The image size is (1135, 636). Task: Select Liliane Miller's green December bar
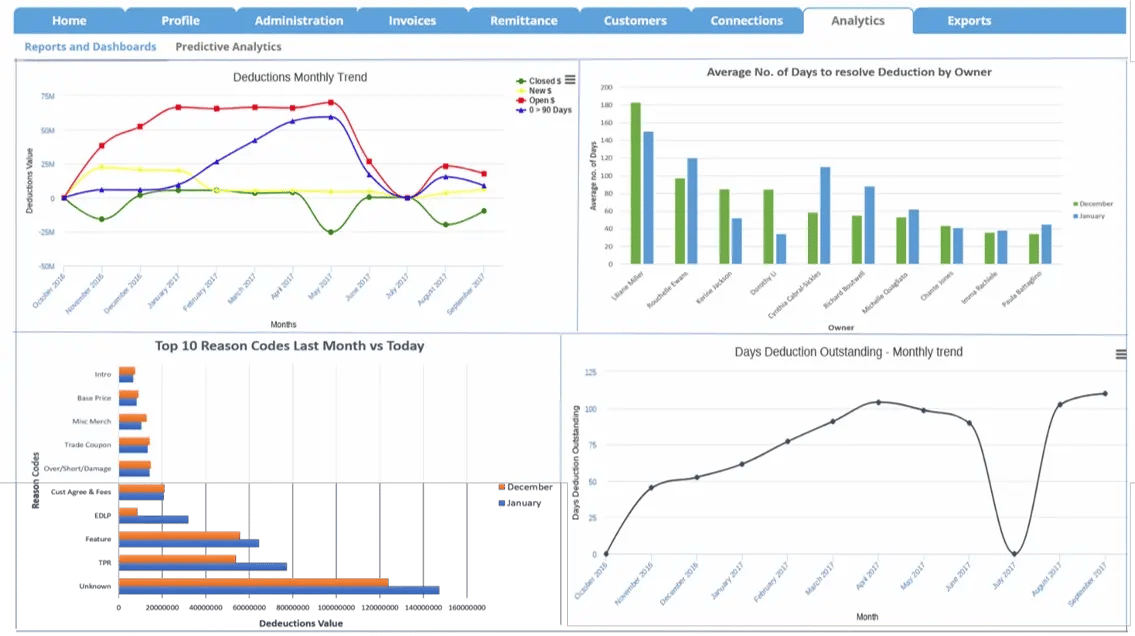tap(636, 183)
